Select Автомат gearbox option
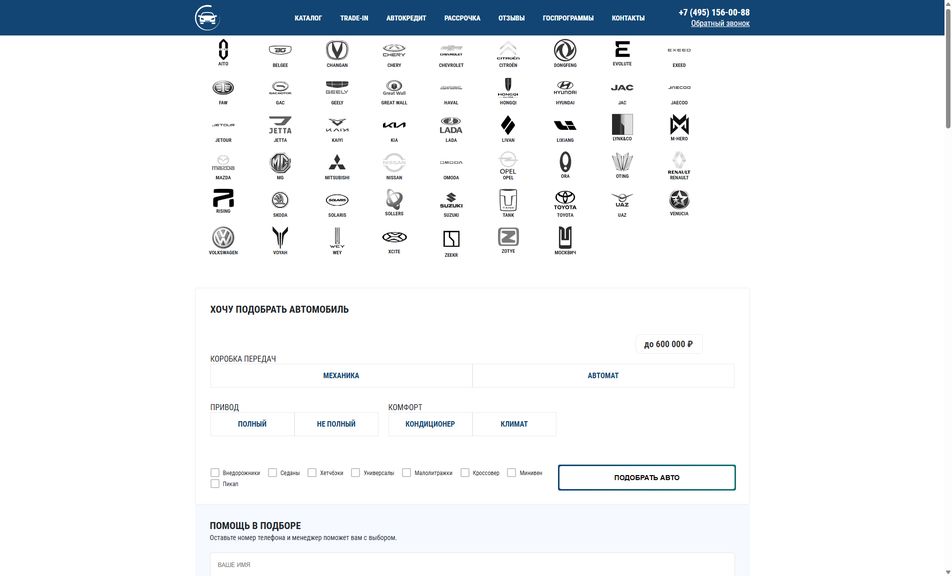952x576 pixels. coord(603,376)
